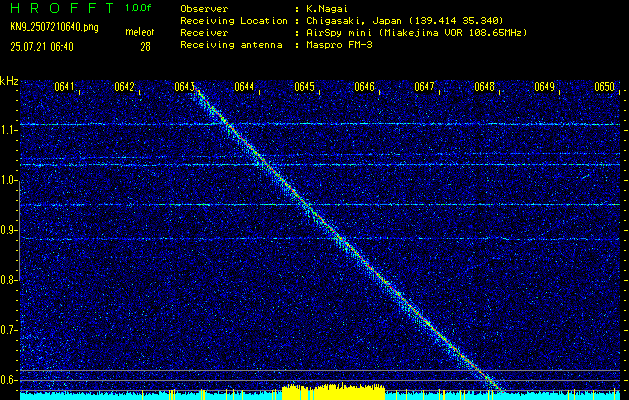Click the yellow signal block in the bottom strip

[333, 392]
